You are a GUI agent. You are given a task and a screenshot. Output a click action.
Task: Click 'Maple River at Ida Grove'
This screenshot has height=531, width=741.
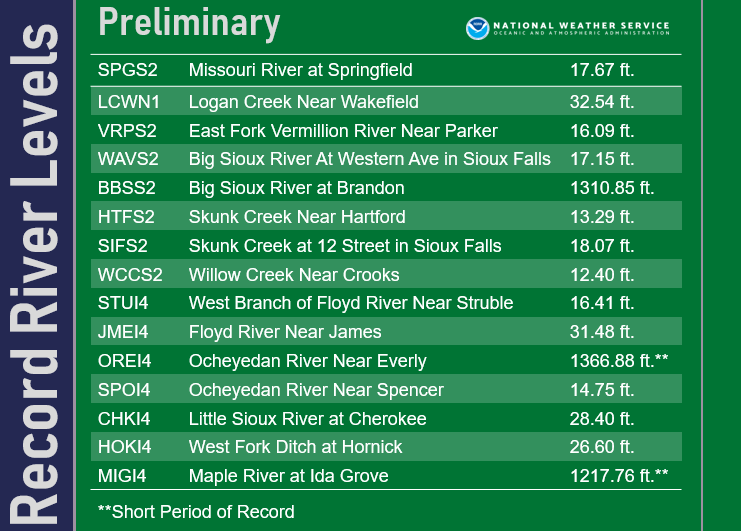289,476
